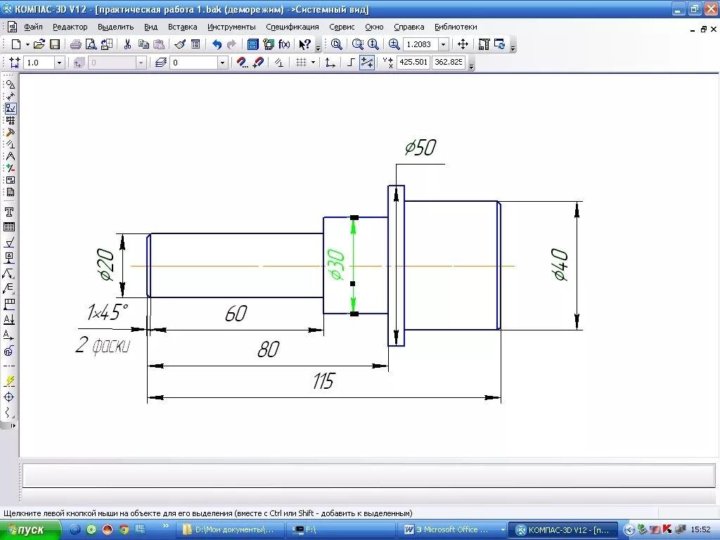Toggle the grid display button
The height and width of the screenshot is (540, 720).
tap(300, 62)
